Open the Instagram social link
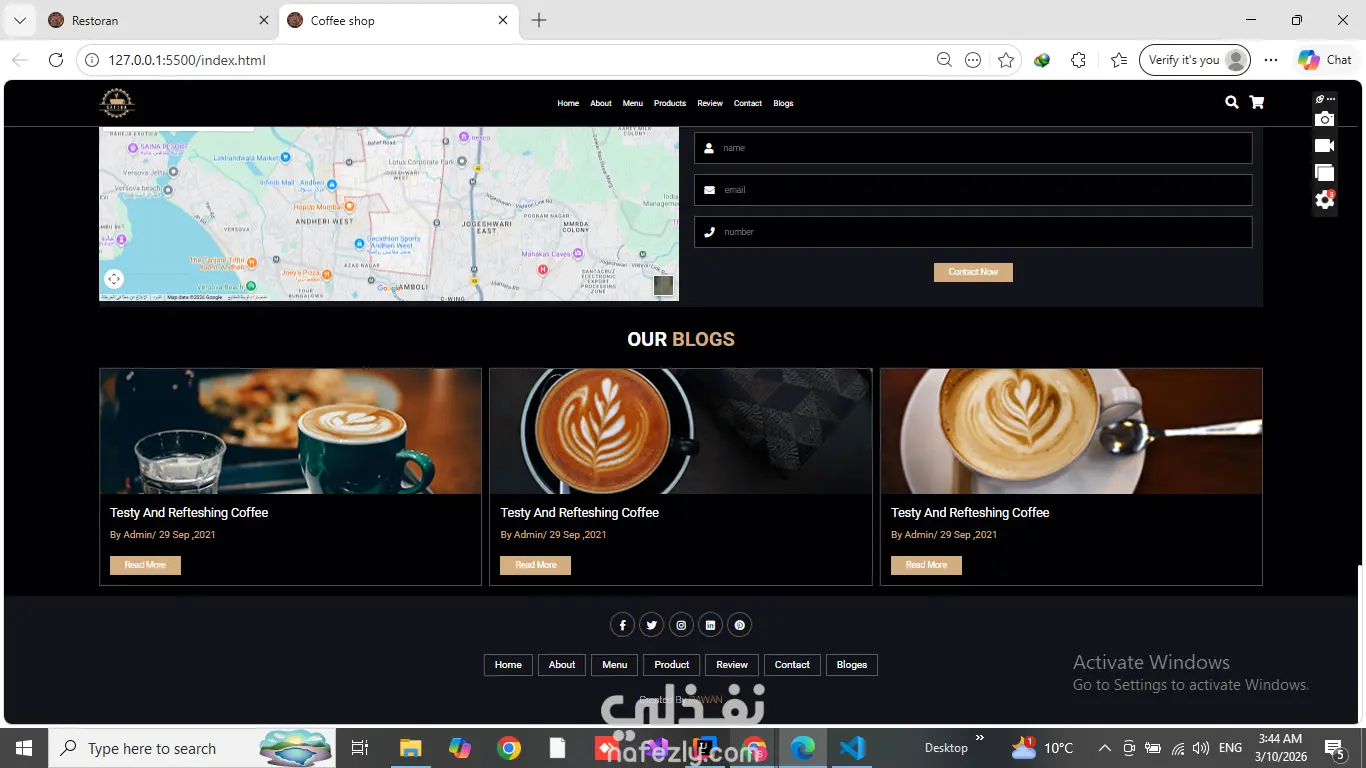The image size is (1366, 768). (x=681, y=625)
